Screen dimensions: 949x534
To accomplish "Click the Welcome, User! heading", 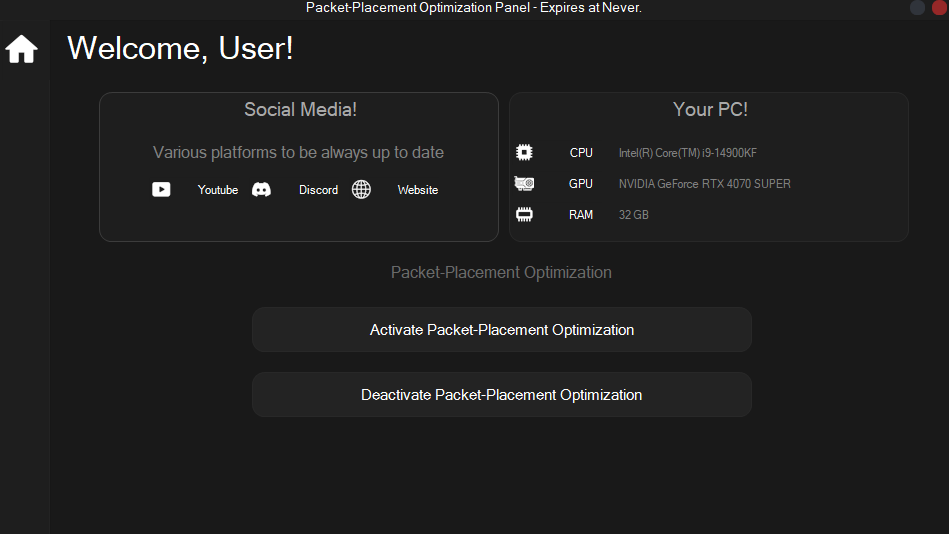I will pos(180,48).
